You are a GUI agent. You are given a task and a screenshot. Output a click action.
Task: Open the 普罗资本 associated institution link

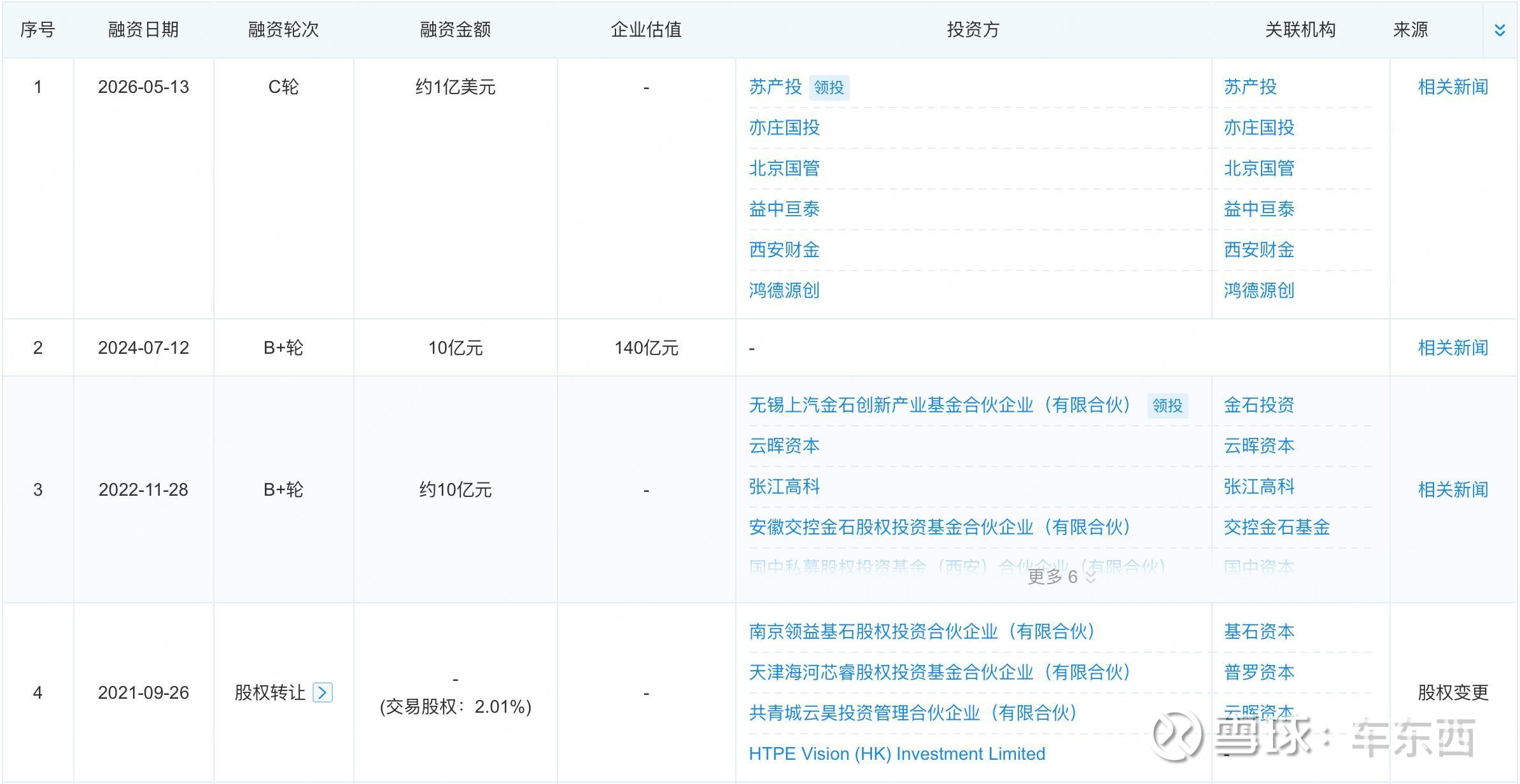pyautogui.click(x=1259, y=673)
